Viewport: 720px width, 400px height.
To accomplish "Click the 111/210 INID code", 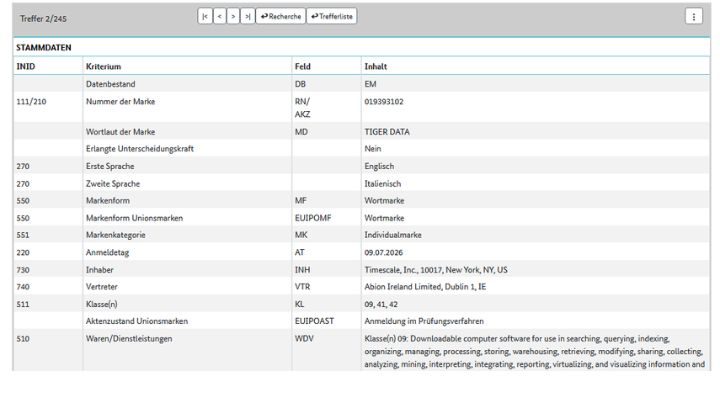I will (x=31, y=101).
